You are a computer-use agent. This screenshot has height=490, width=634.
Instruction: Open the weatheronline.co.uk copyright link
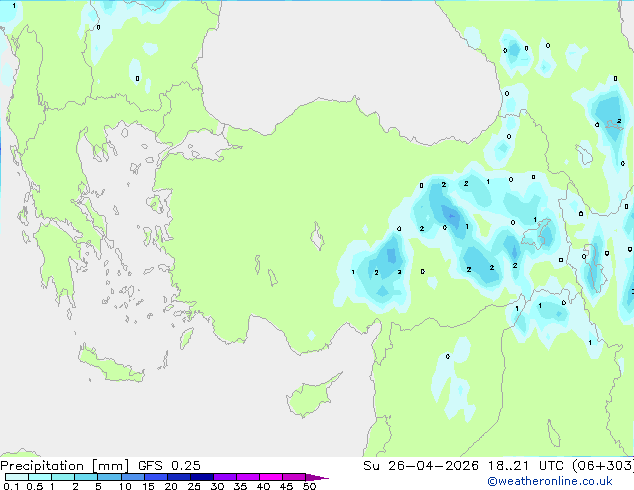pos(549,481)
